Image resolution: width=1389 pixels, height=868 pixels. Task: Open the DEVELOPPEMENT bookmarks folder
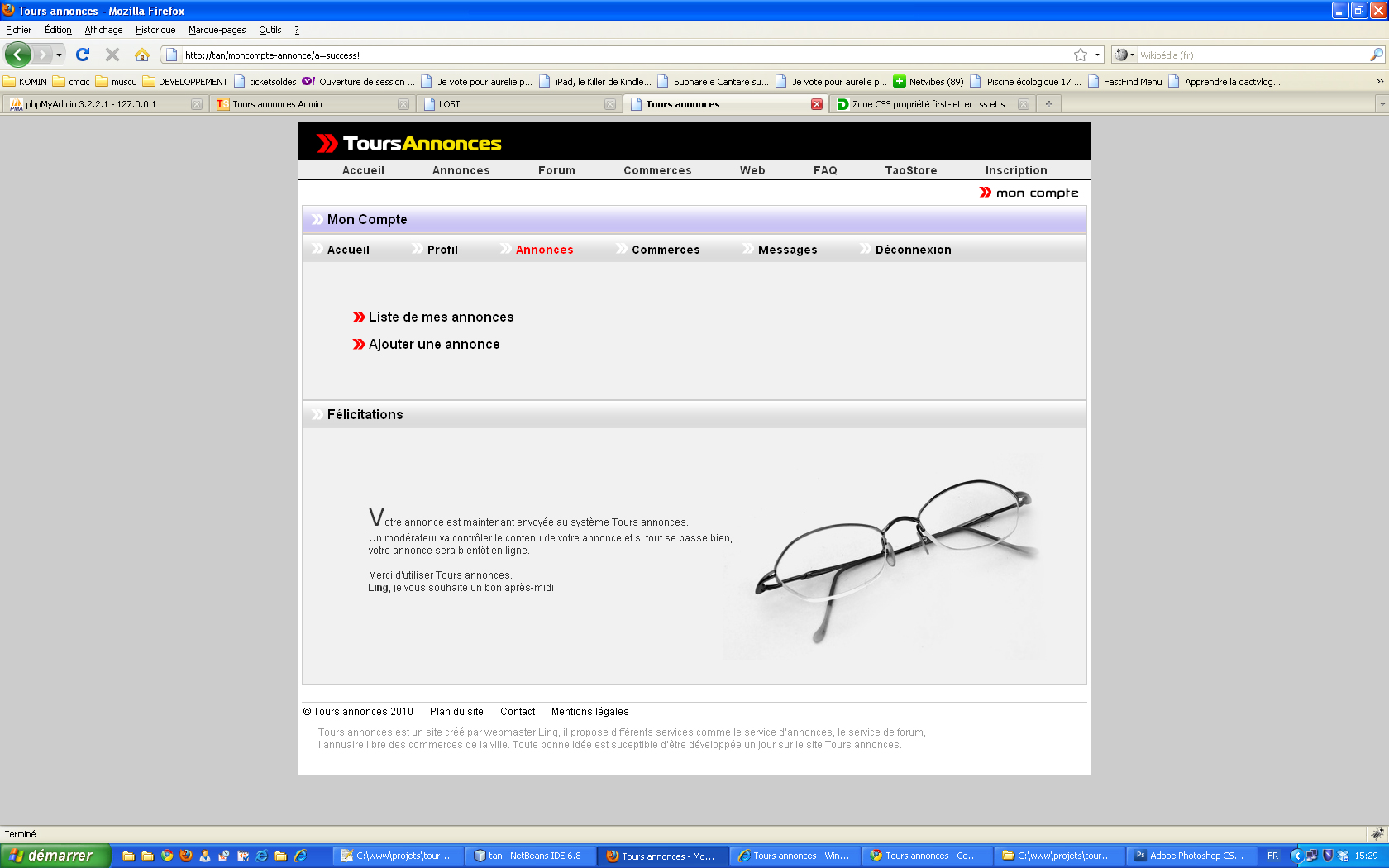(x=185, y=82)
